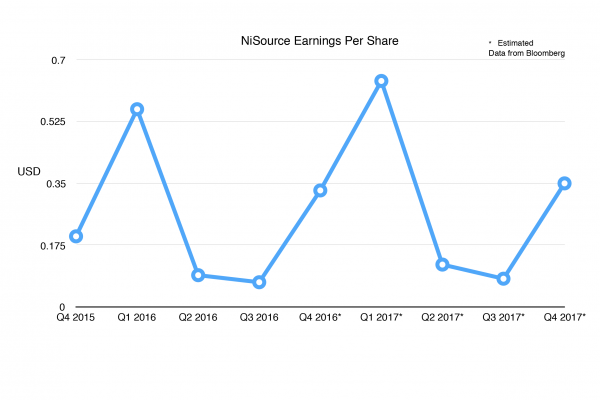Select the Q3 2016 x-axis label

tap(259, 317)
